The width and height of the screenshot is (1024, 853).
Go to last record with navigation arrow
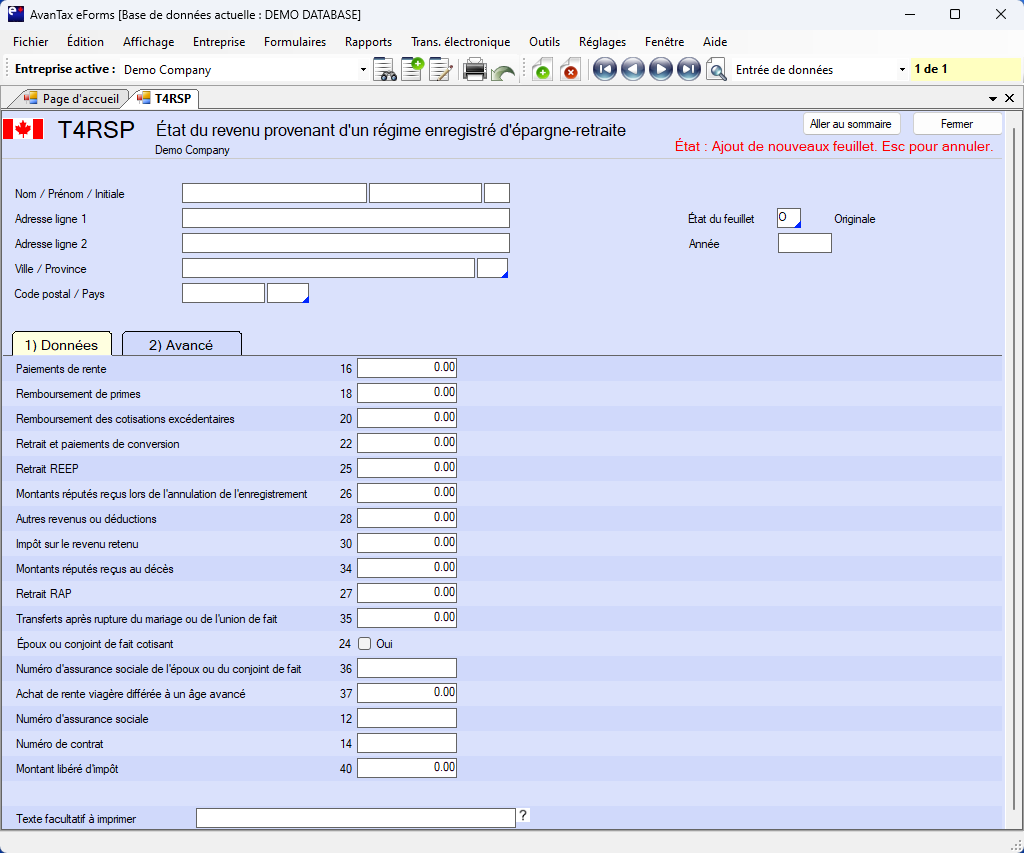(688, 70)
